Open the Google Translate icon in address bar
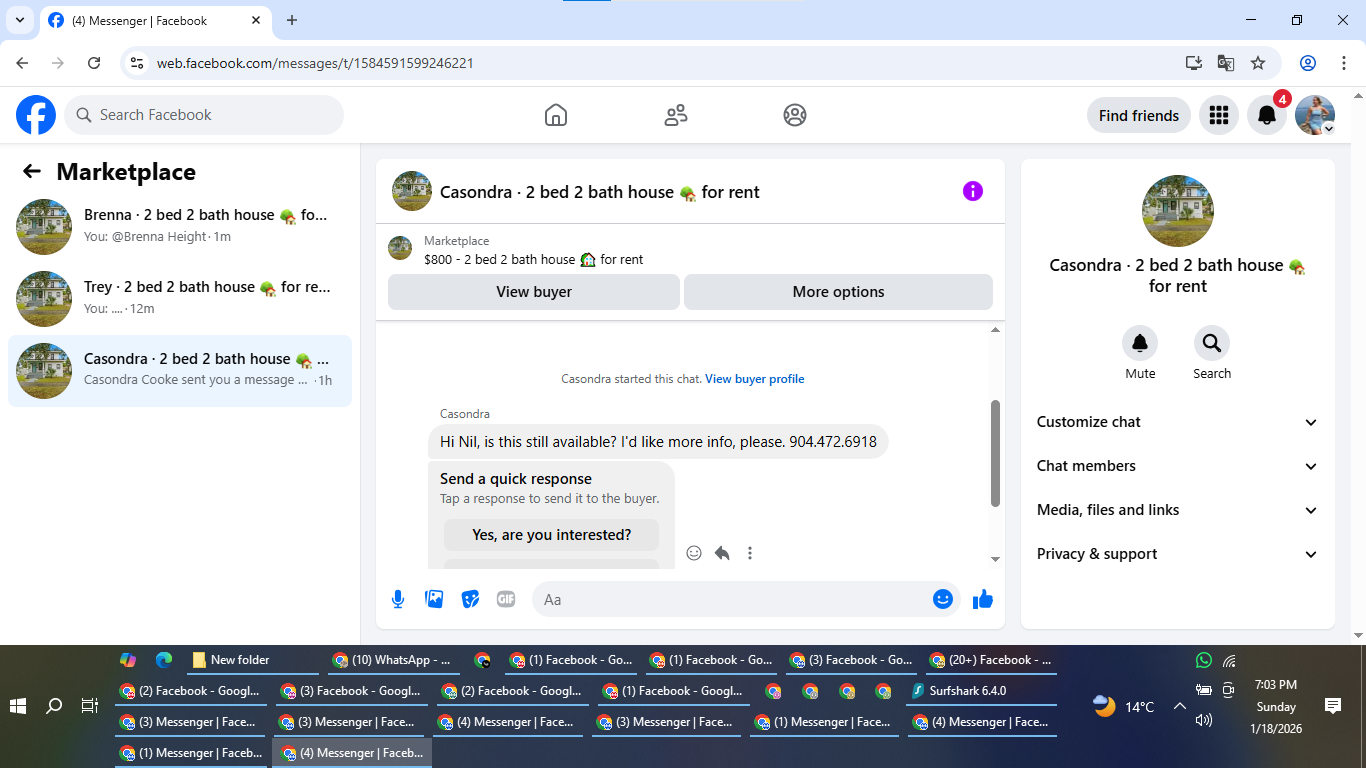 point(1226,63)
